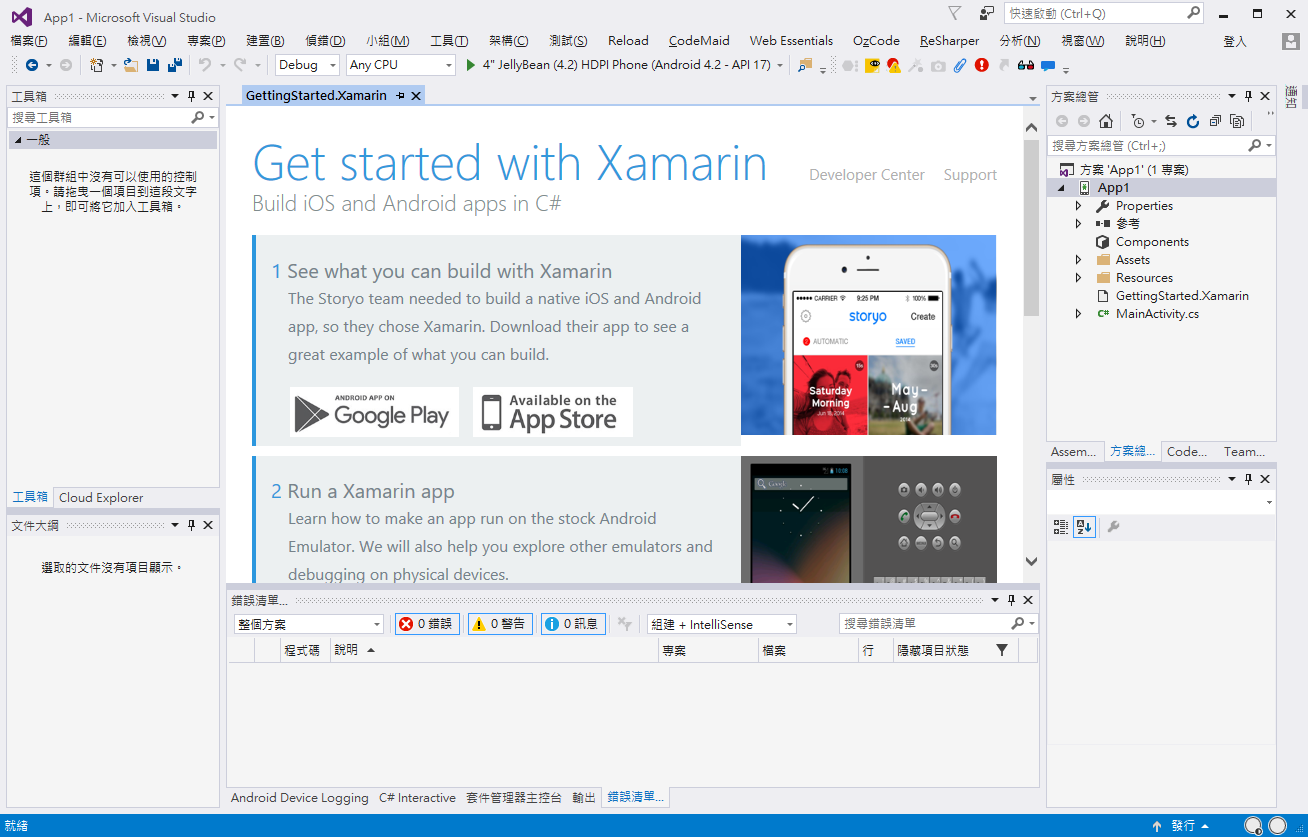1308x837 pixels.
Task: Click the Home icon in Solution Explorer
Action: pos(1106,121)
